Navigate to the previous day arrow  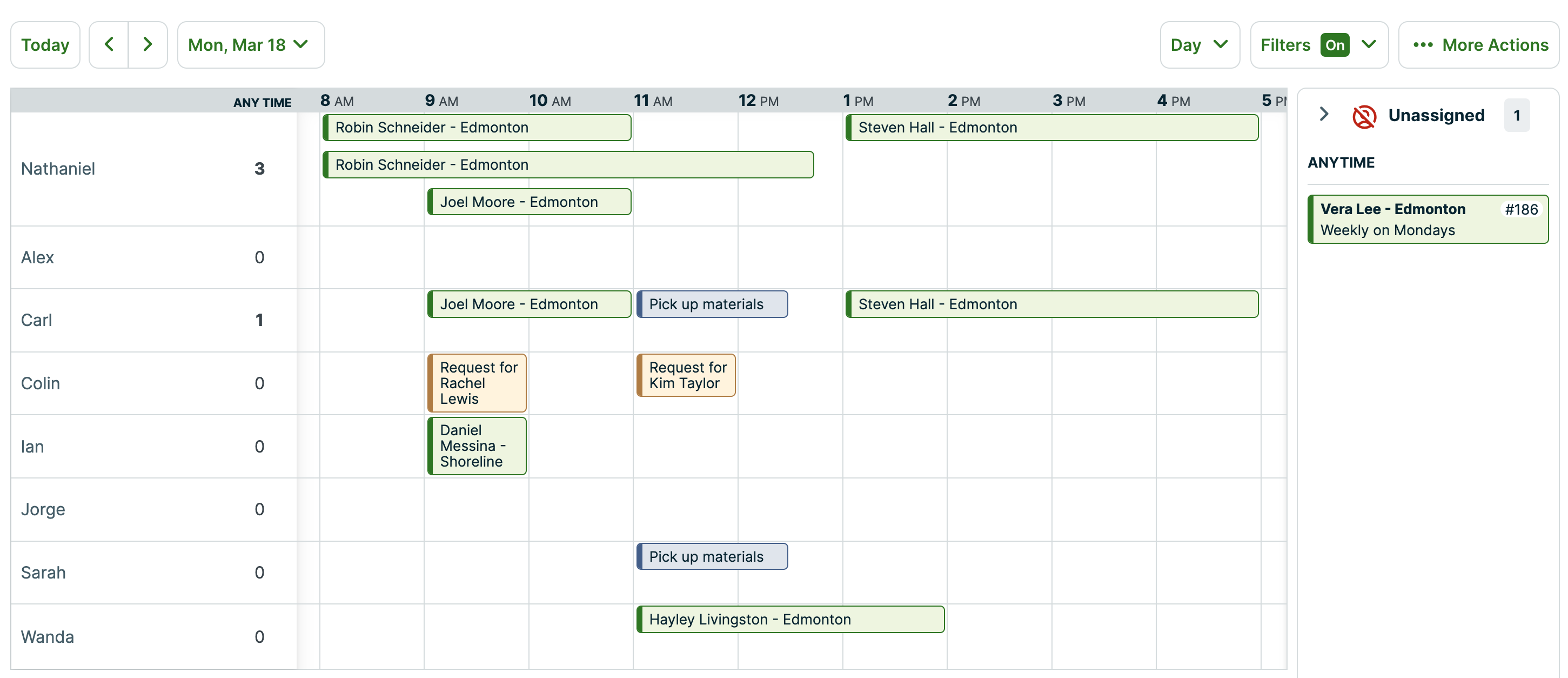[x=109, y=44]
